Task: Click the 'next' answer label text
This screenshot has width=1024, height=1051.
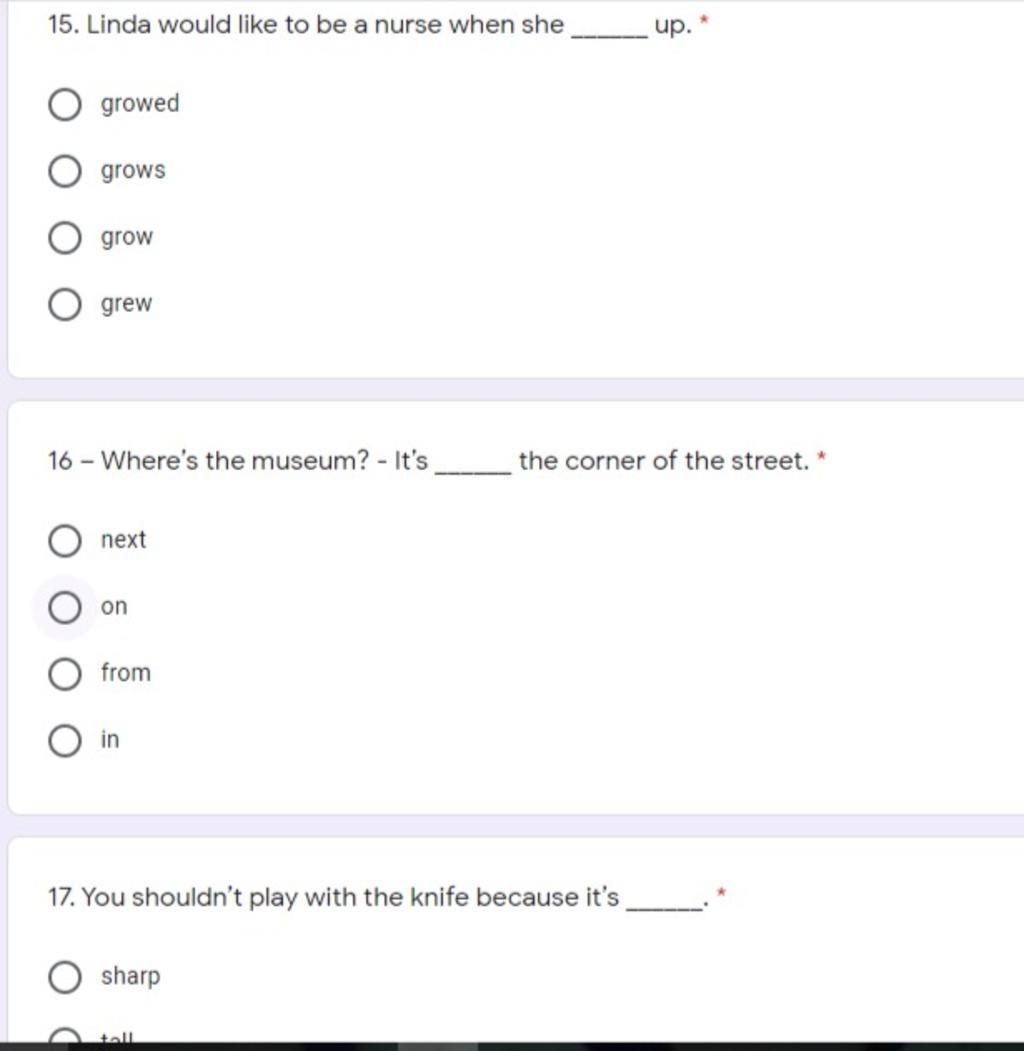Action: click(x=123, y=540)
